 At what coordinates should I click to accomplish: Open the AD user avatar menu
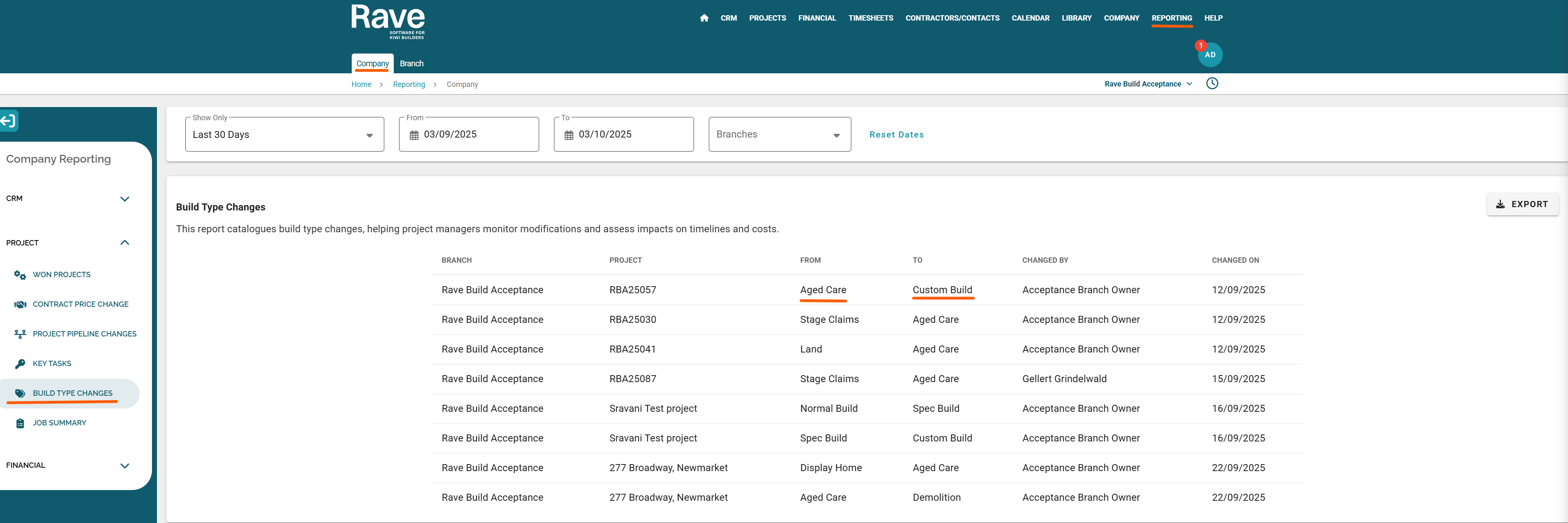[x=1210, y=55]
